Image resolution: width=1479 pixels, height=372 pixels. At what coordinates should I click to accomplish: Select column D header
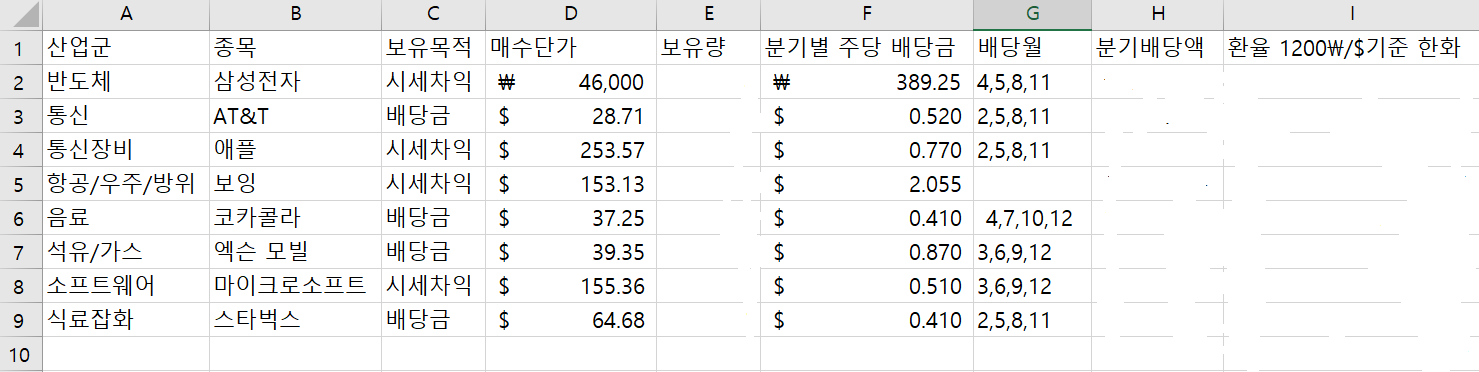571,14
